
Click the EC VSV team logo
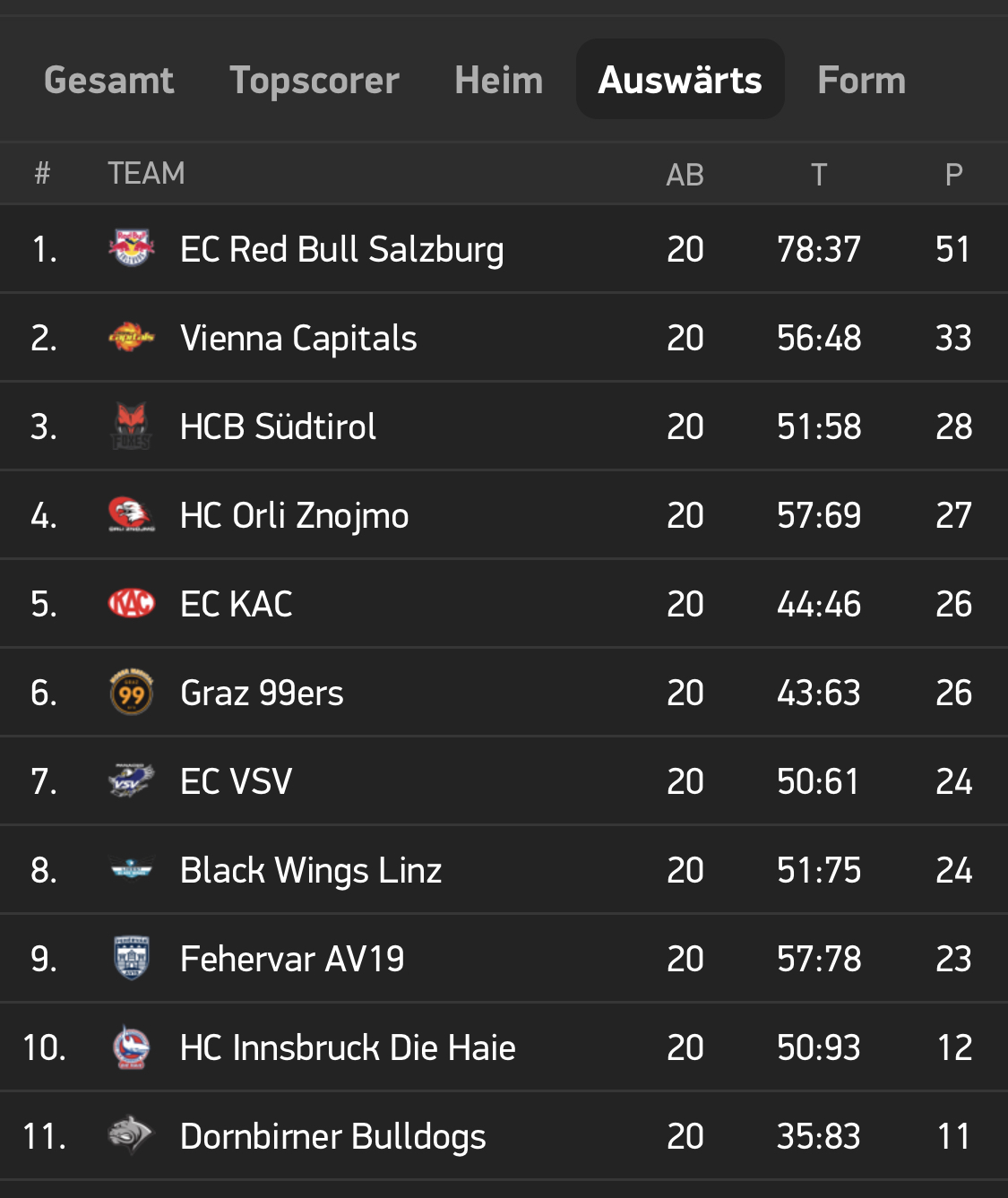[x=131, y=781]
